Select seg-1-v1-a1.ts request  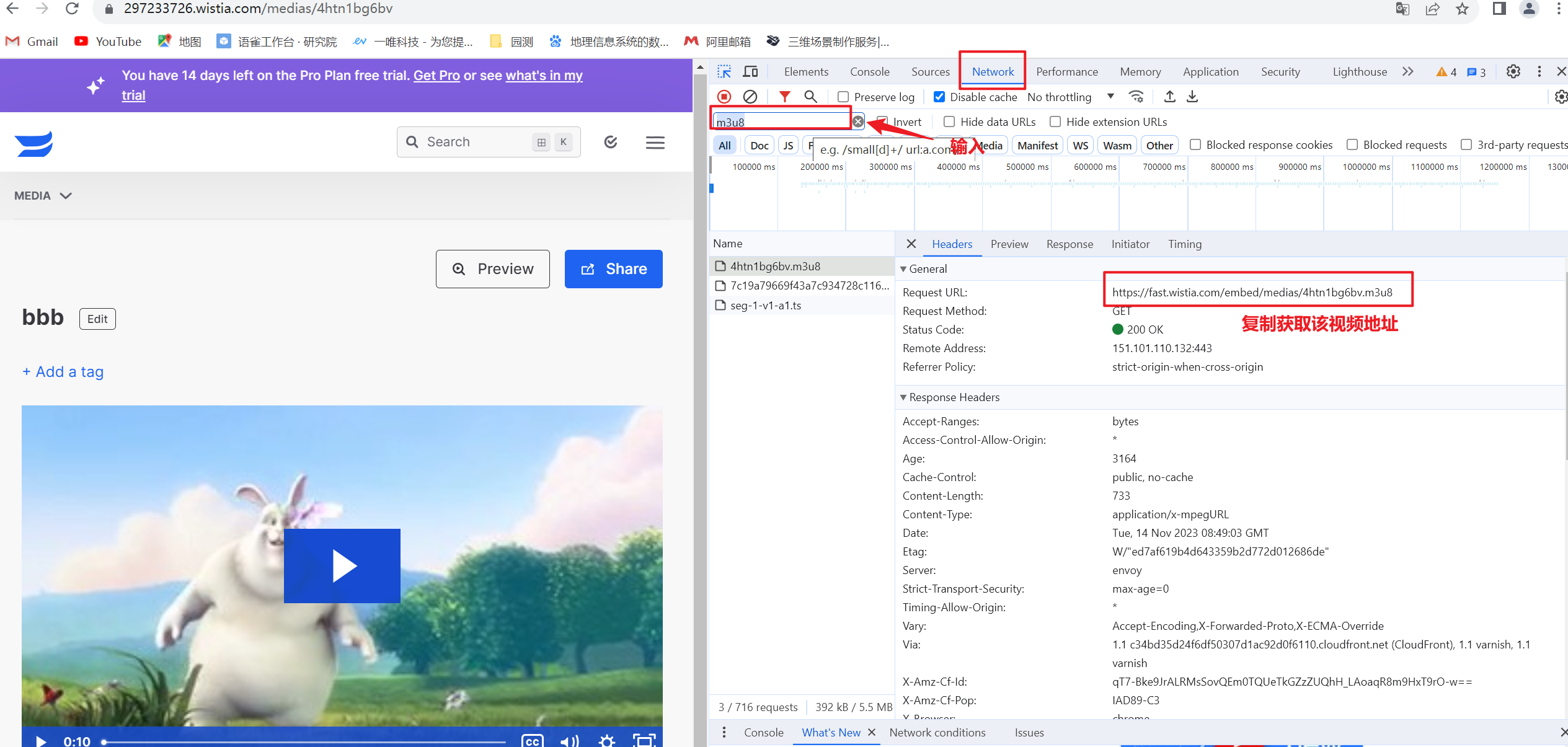[x=801, y=306]
